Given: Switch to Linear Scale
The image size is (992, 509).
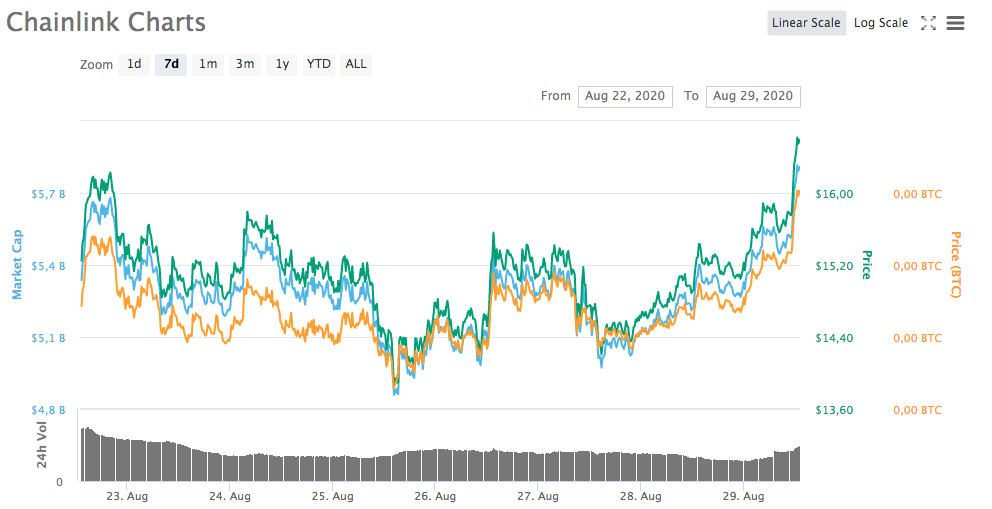Looking at the screenshot, I should pos(807,23).
